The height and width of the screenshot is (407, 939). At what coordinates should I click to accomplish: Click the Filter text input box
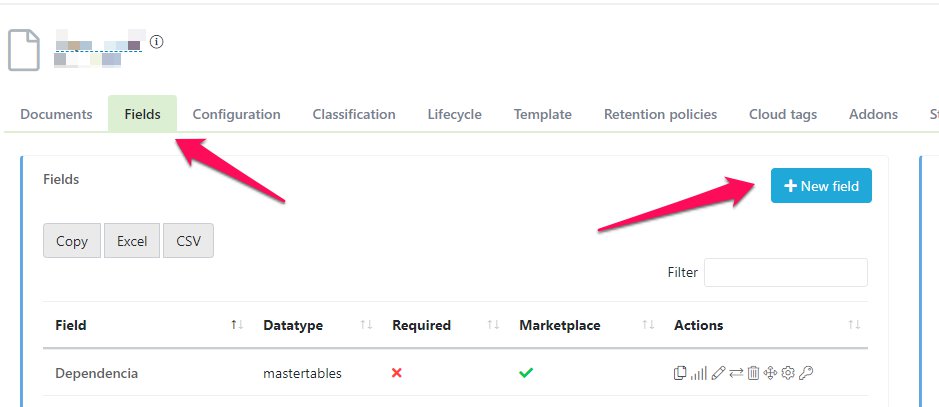tap(786, 272)
